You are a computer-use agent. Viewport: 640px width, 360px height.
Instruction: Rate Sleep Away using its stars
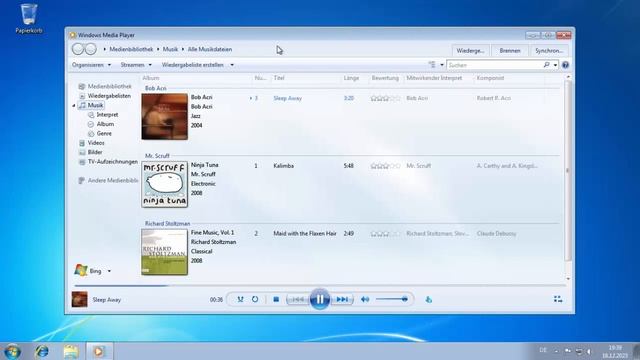pyautogui.click(x=385, y=98)
